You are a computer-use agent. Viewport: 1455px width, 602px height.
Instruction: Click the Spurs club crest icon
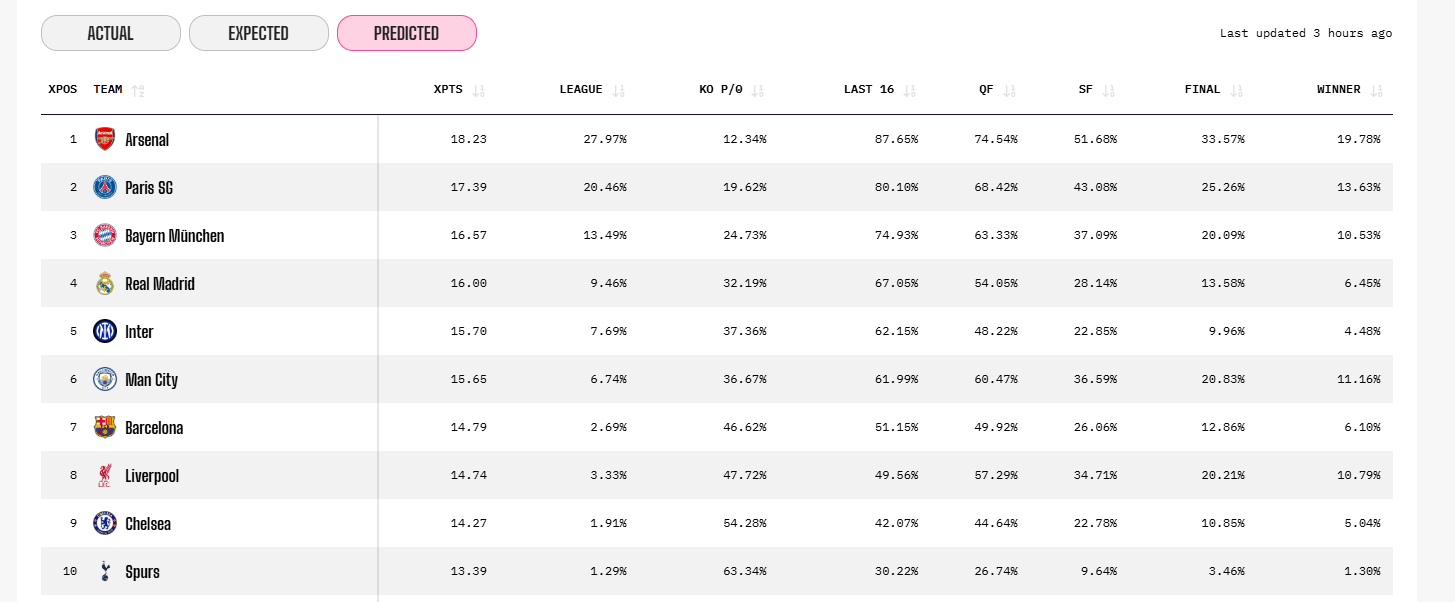tap(105, 571)
